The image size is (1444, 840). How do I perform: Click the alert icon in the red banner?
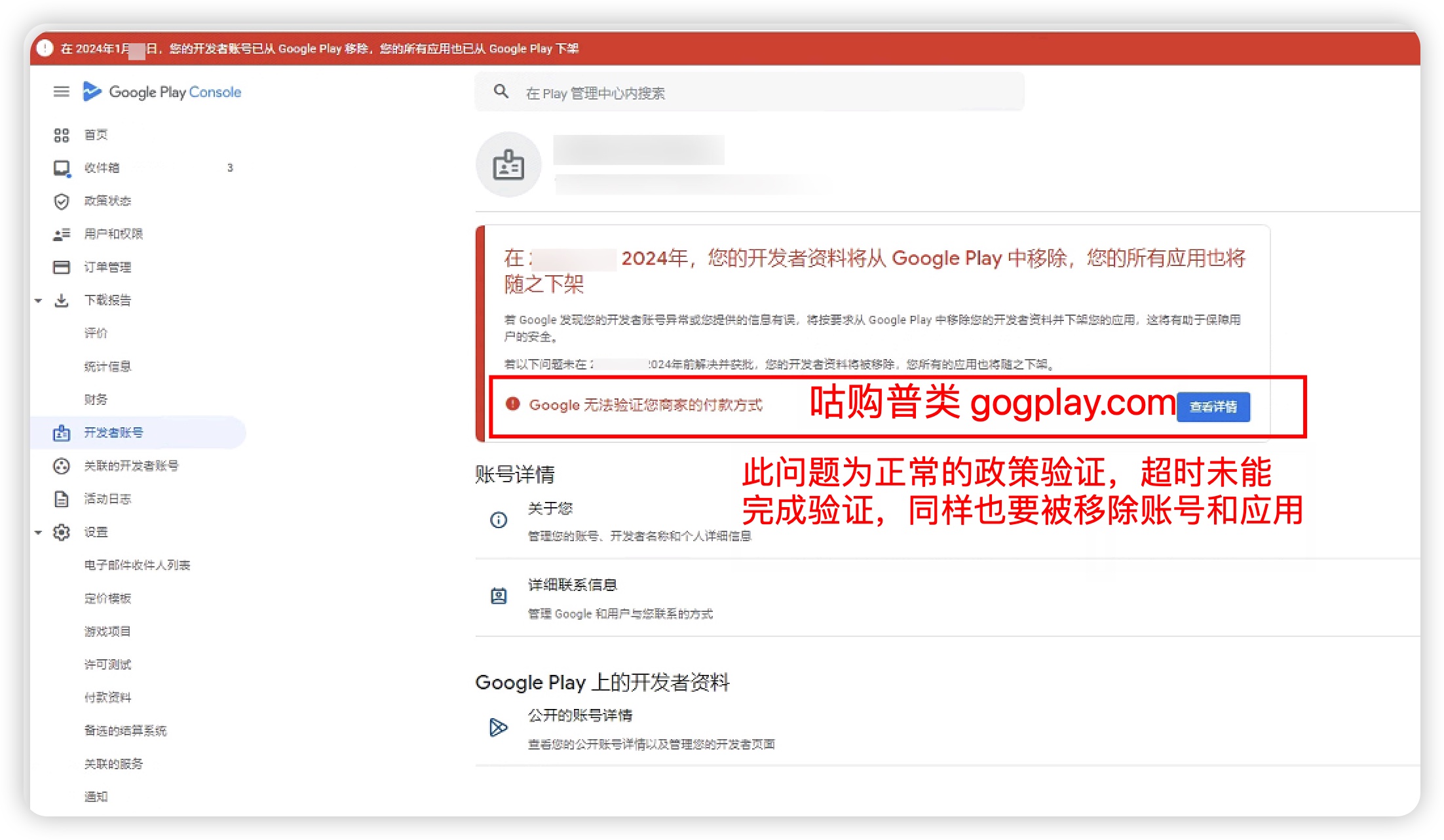pos(45,48)
